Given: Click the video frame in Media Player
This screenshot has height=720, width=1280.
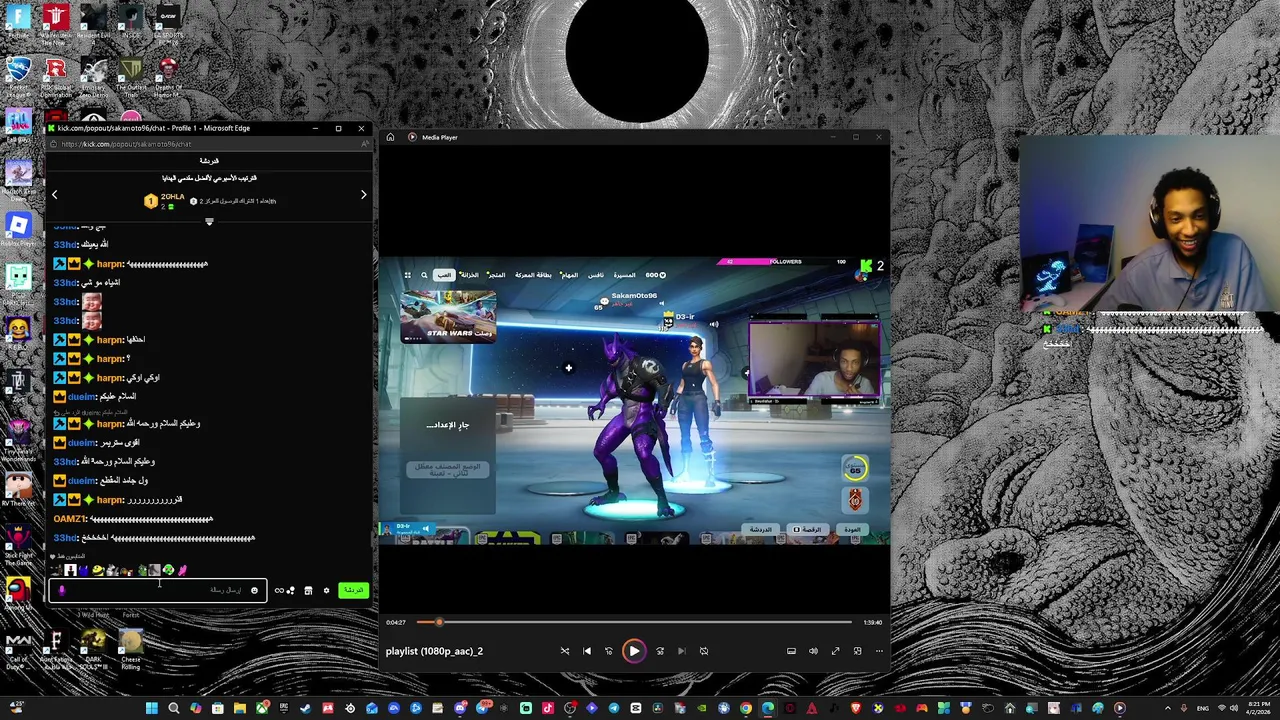Looking at the screenshot, I should 634,401.
